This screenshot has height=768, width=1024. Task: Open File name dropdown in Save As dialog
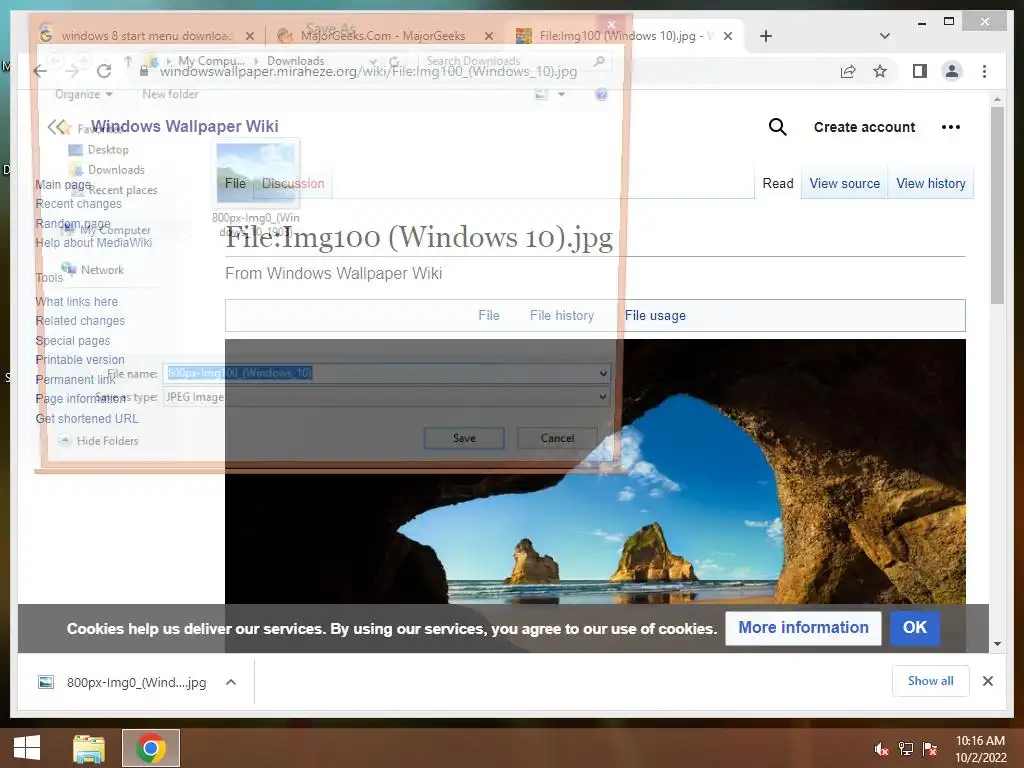[x=603, y=374]
